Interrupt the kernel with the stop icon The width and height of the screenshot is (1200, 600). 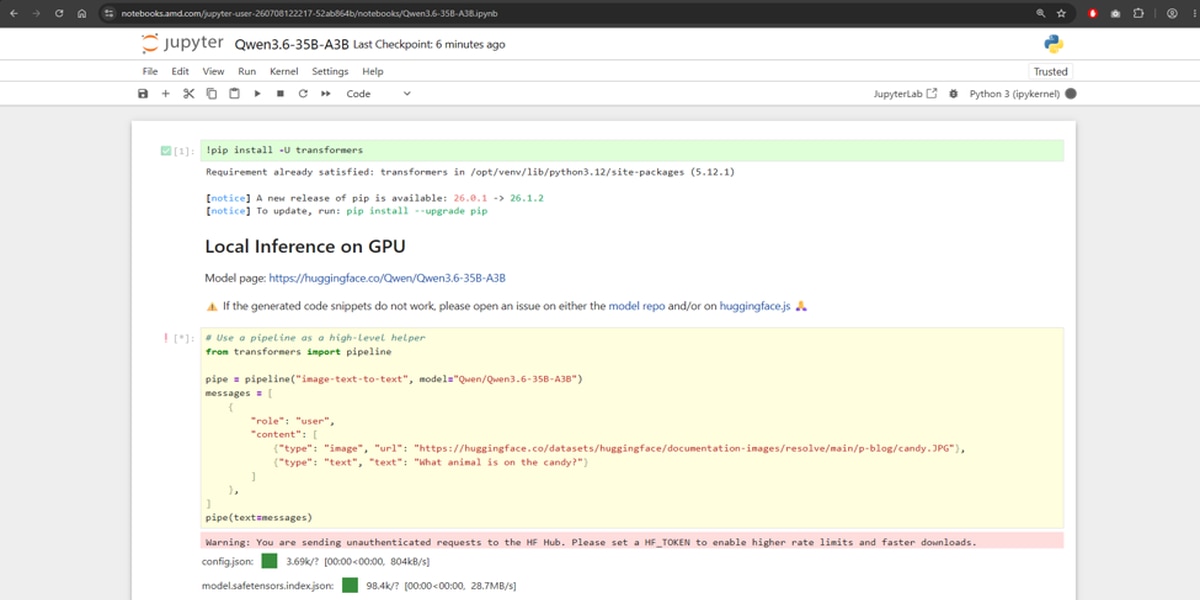pos(280,94)
